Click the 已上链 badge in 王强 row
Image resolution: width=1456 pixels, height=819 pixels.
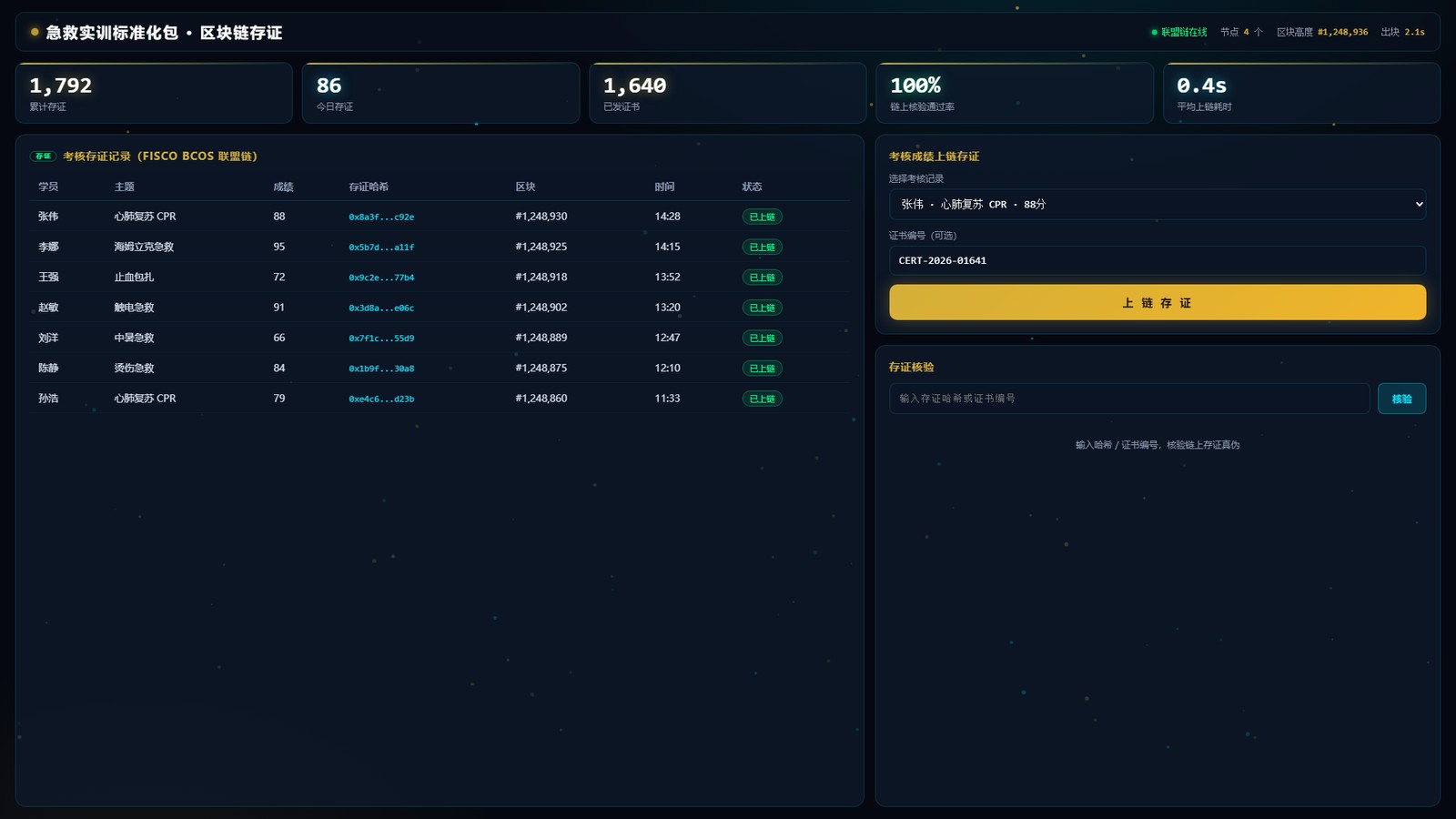click(x=762, y=278)
